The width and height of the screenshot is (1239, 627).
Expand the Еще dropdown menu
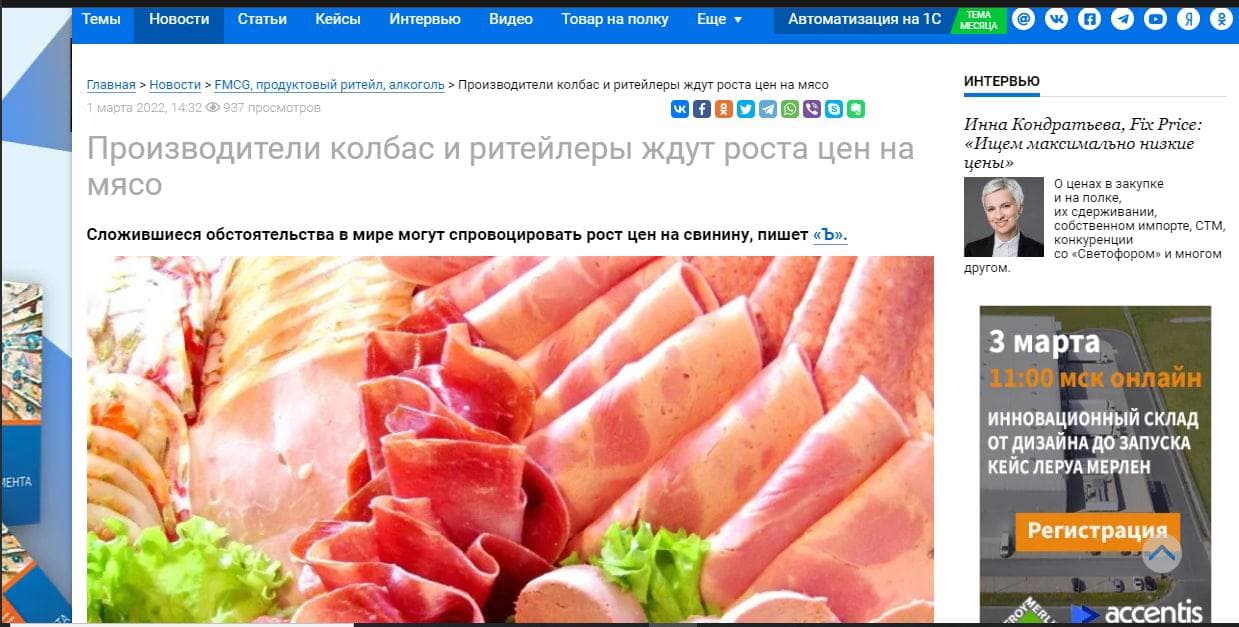(x=720, y=19)
